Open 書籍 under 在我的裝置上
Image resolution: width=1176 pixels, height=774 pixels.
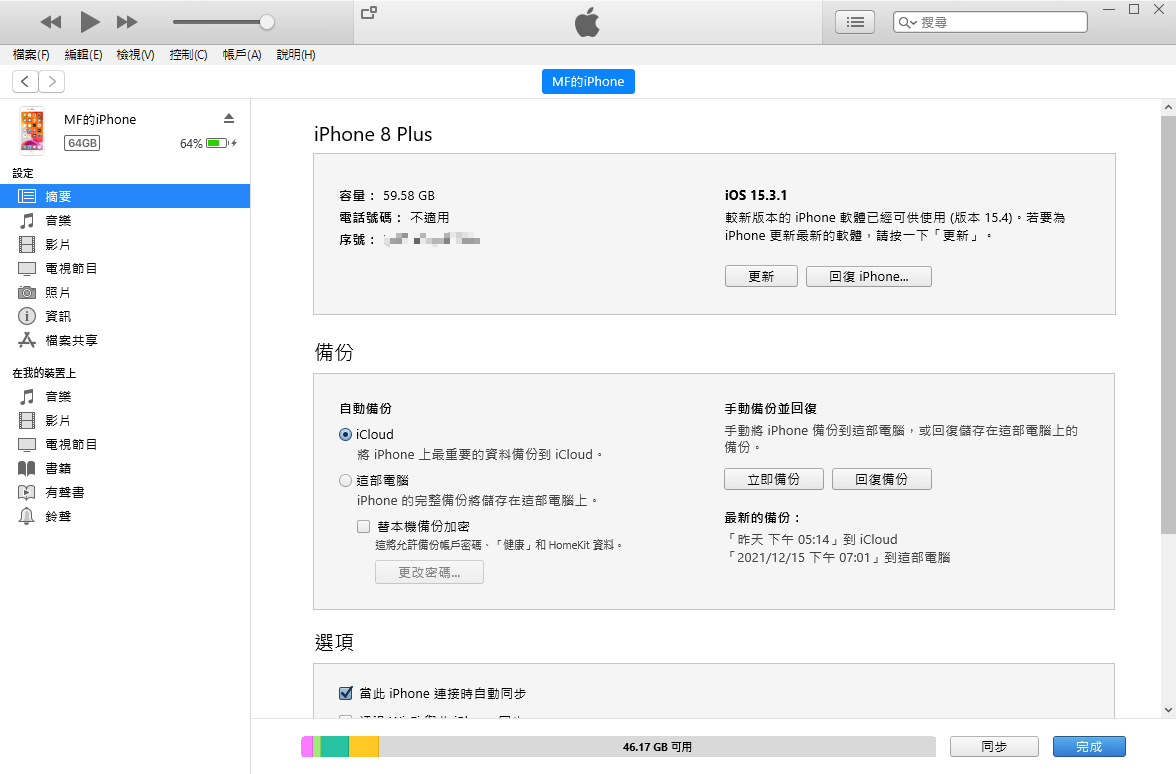pyautogui.click(x=57, y=468)
